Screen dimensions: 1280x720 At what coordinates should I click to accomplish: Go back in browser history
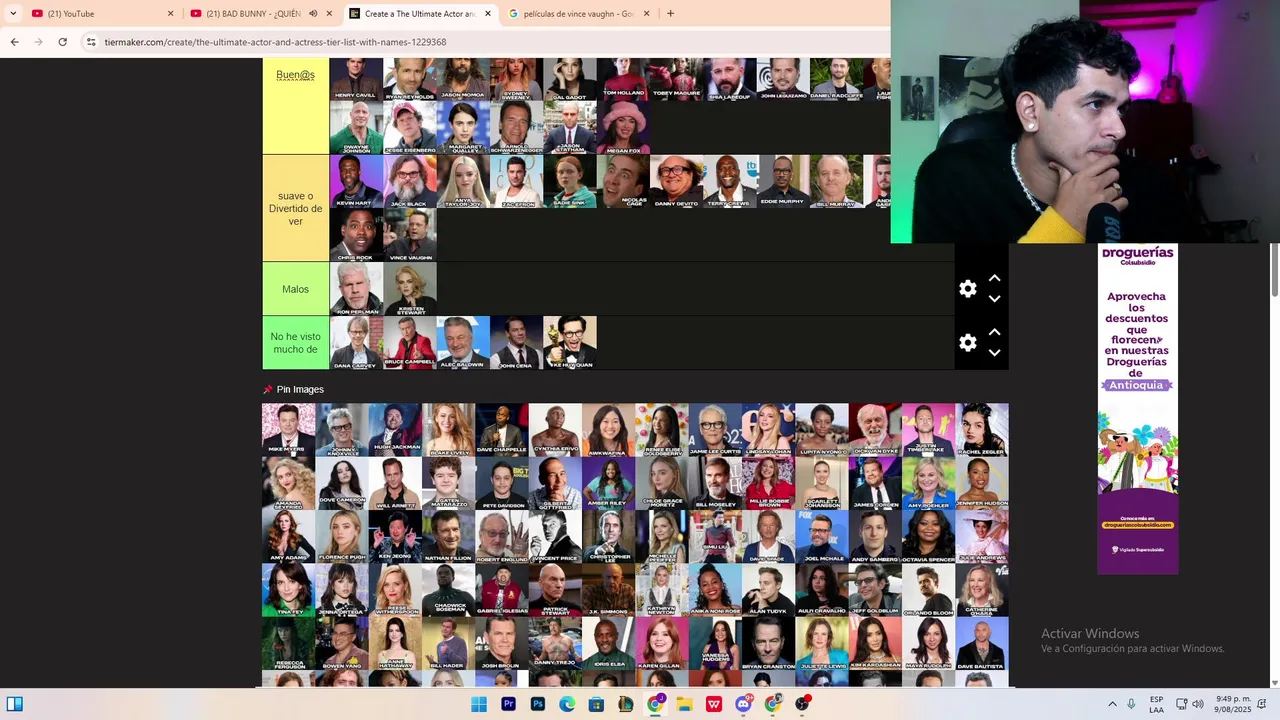pyautogui.click(x=14, y=42)
